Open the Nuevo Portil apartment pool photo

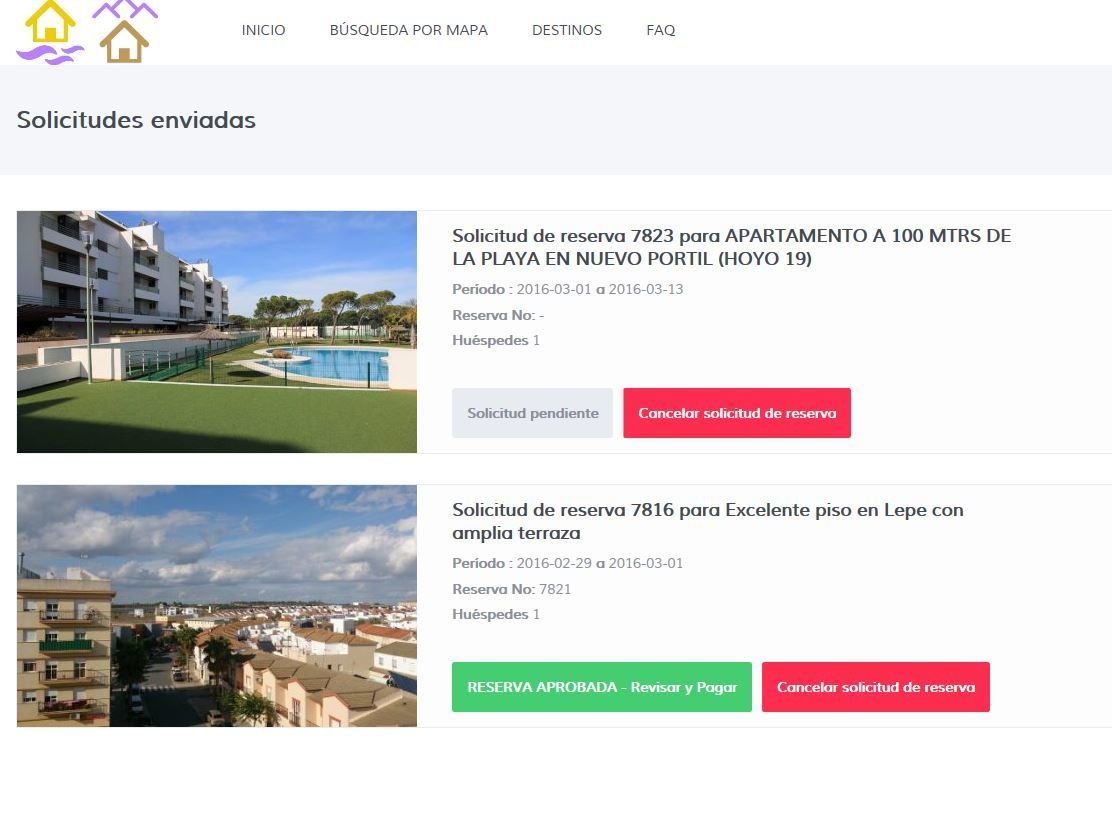[x=217, y=332]
